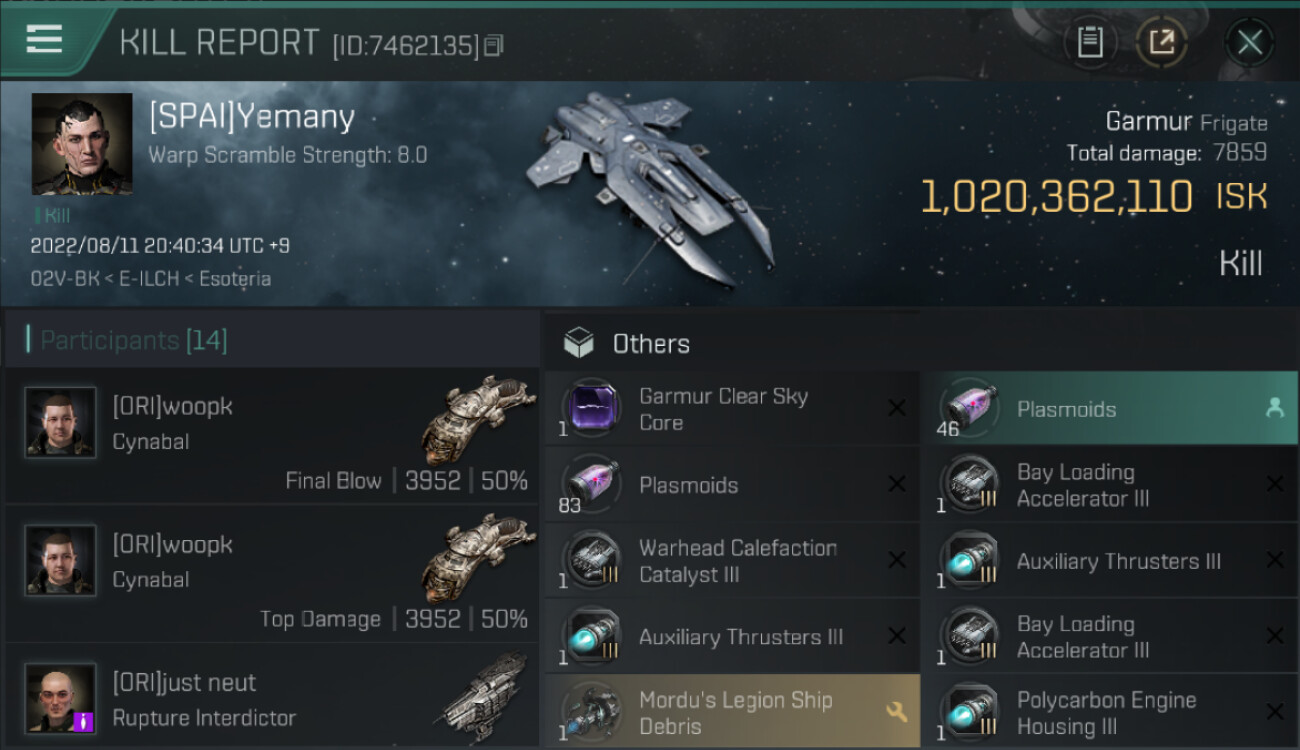
Task: Select highlighted Plasmoids 46 entry
Action: click(1110, 409)
